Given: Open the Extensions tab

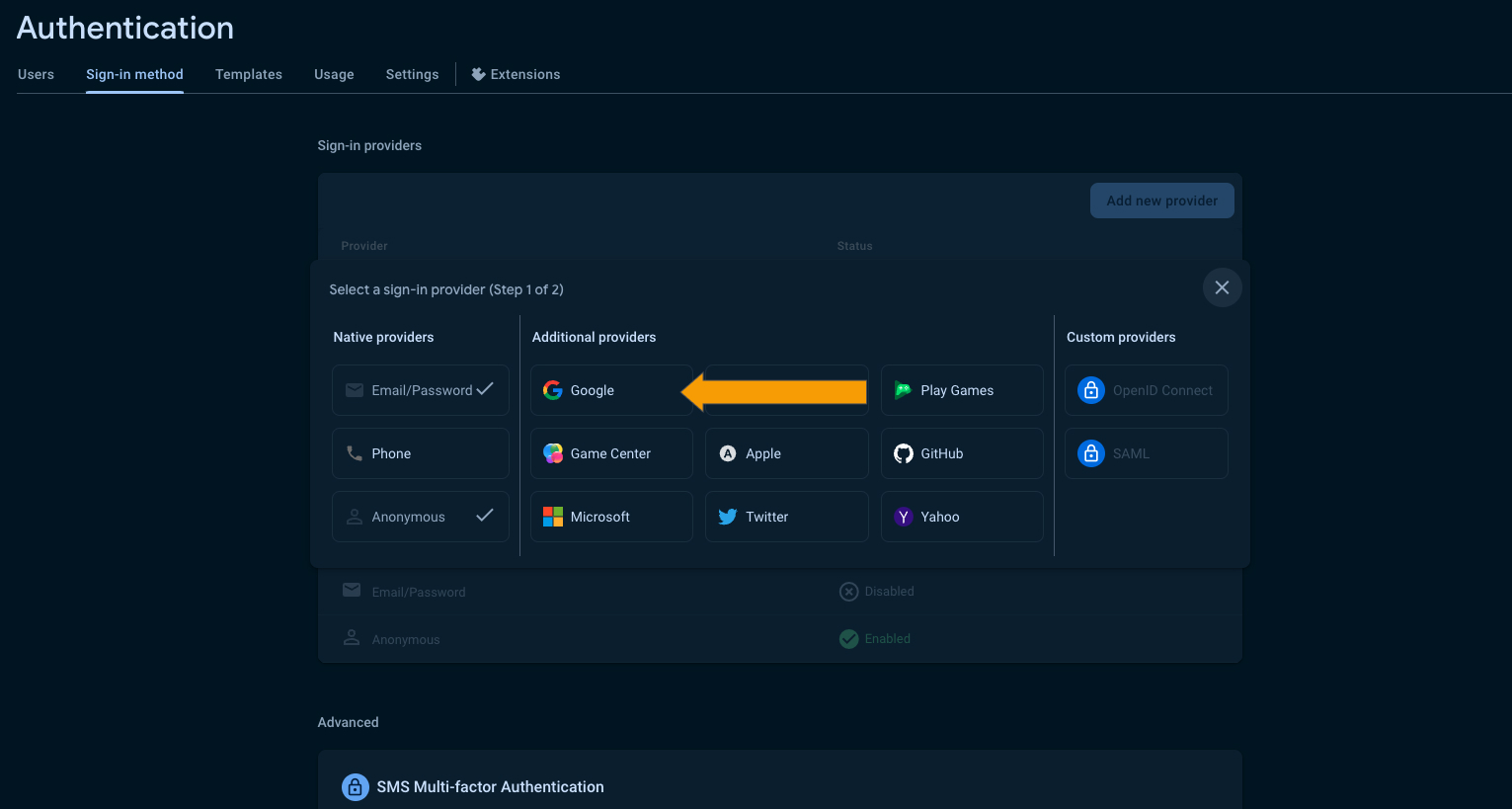Looking at the screenshot, I should (x=517, y=74).
